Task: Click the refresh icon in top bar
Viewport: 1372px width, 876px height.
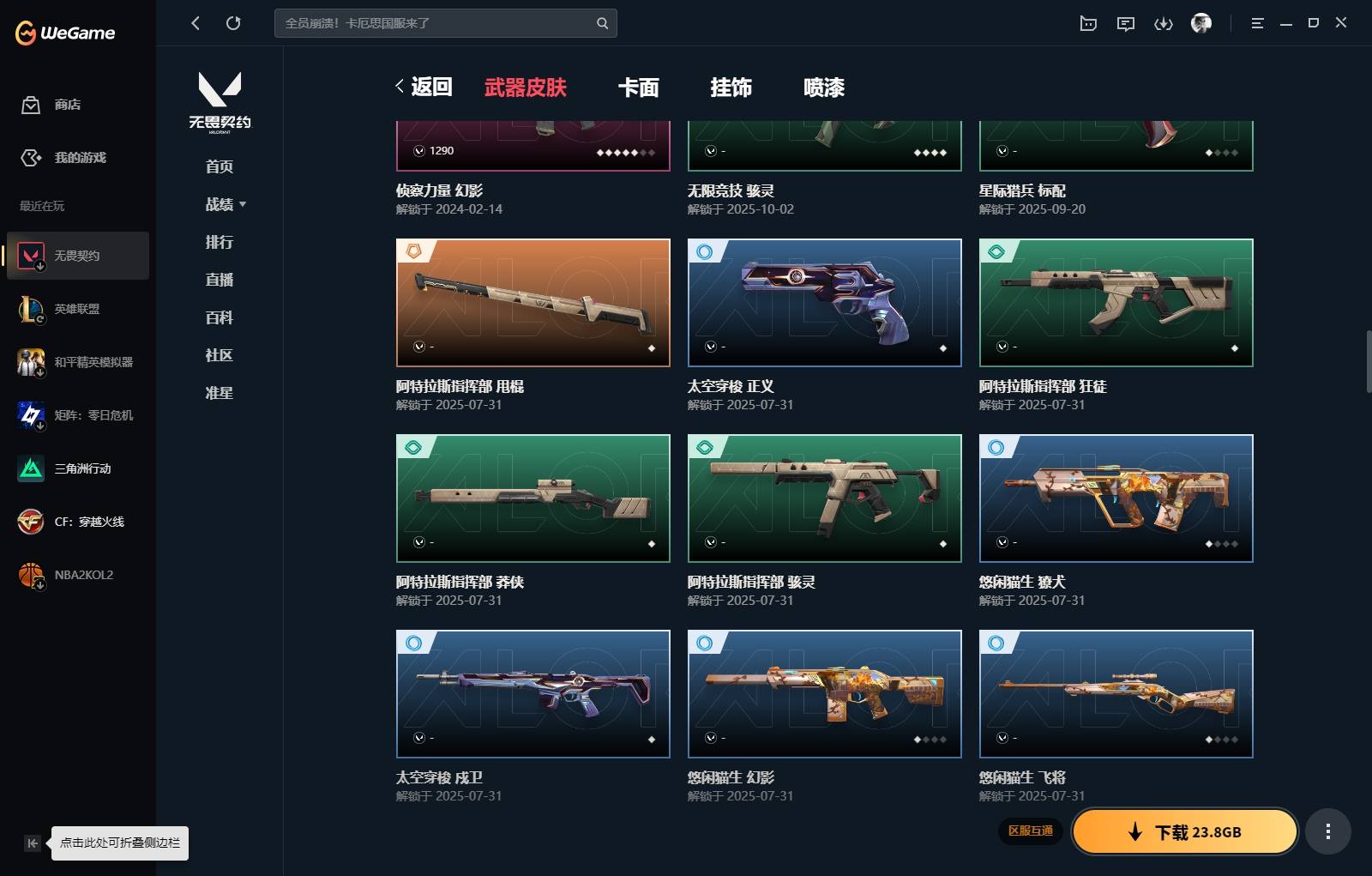Action: (233, 23)
